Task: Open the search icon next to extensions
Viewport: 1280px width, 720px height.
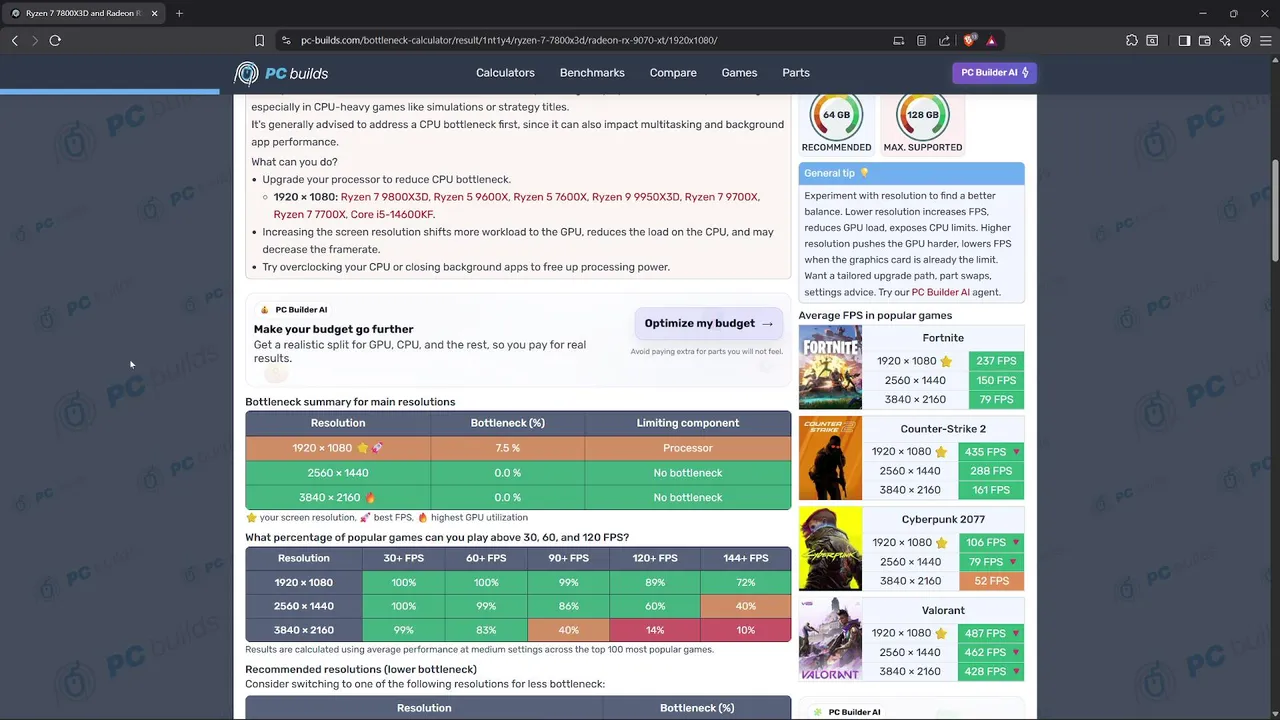Action: pos(1152,40)
